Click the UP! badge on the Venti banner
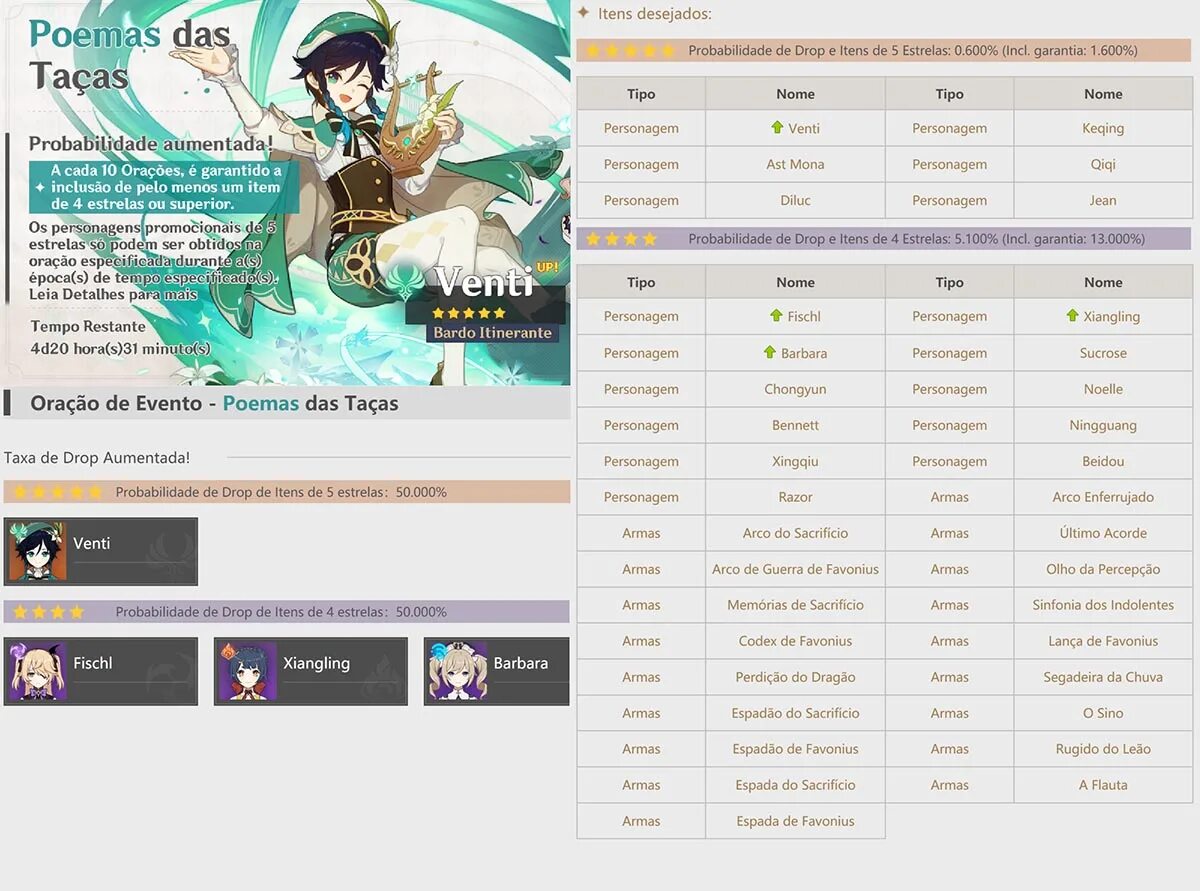 pos(547,268)
